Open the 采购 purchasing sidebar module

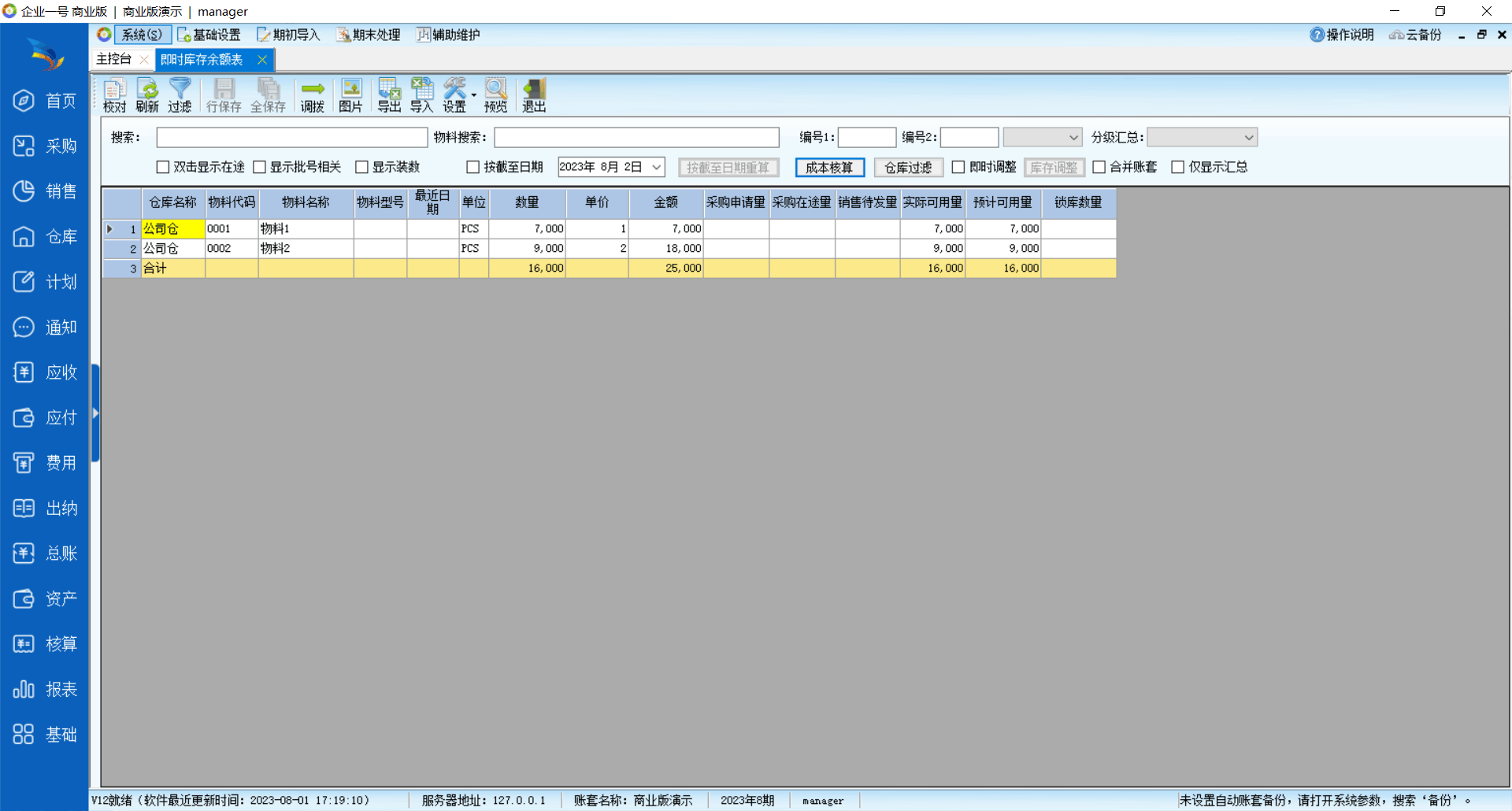pyautogui.click(x=45, y=146)
